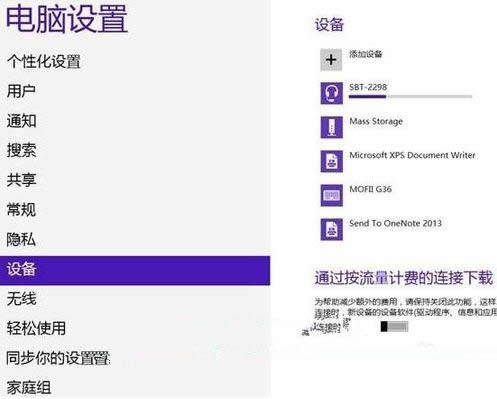The height and width of the screenshot is (399, 497).
Task: Select the Mass Storage device icon
Action: pyautogui.click(x=331, y=127)
